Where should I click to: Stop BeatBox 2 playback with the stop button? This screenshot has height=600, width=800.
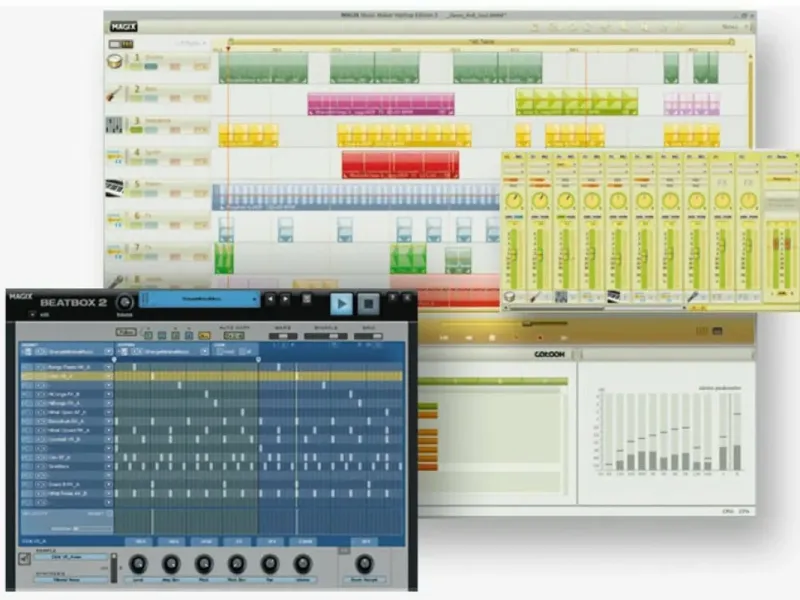click(368, 304)
